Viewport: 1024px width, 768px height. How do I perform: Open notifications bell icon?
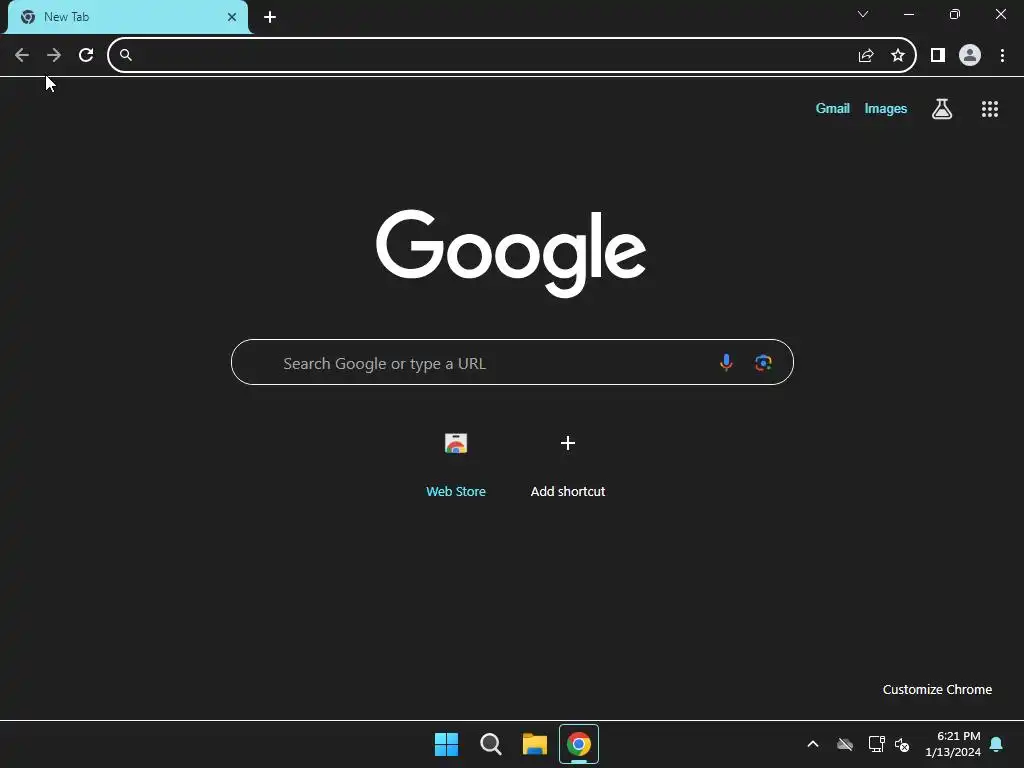[x=997, y=744]
